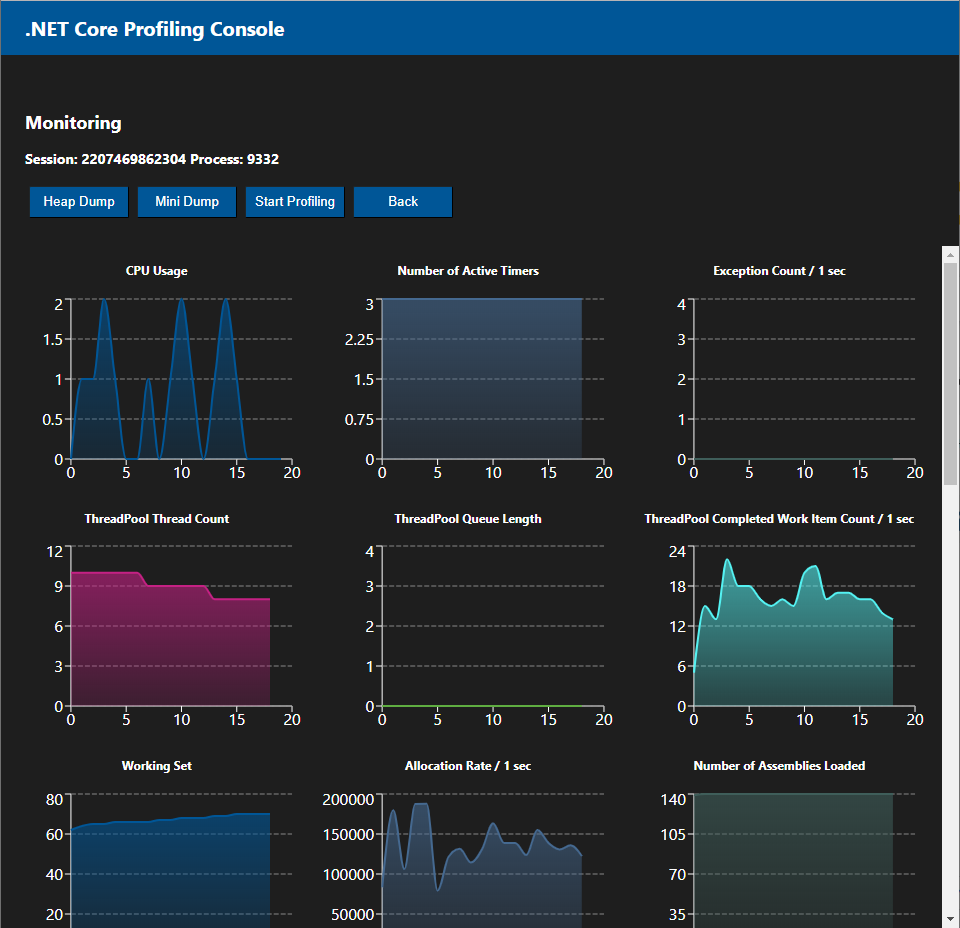Select ThreadPool Completed Work Item Count title
The height and width of the screenshot is (928, 960).
[779, 519]
